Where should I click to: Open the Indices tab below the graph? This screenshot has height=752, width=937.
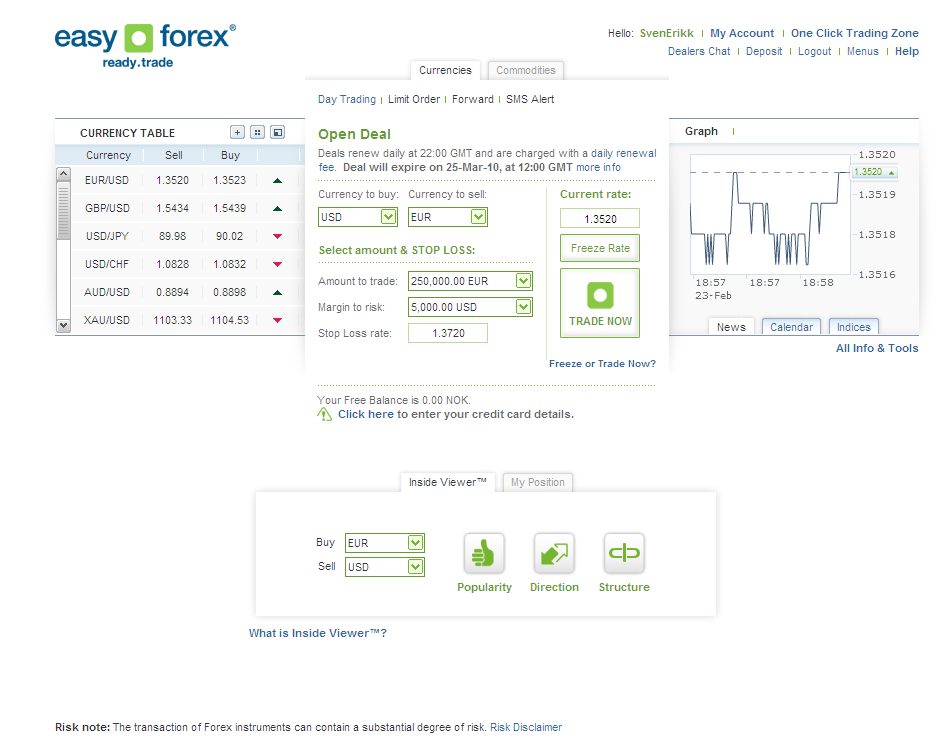853,327
